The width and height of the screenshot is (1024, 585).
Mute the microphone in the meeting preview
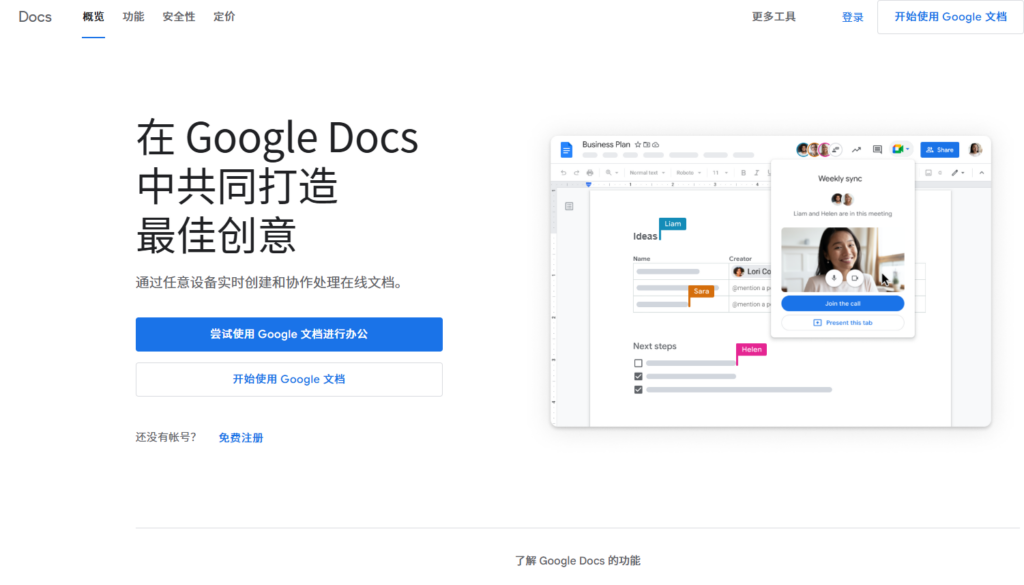pos(834,277)
